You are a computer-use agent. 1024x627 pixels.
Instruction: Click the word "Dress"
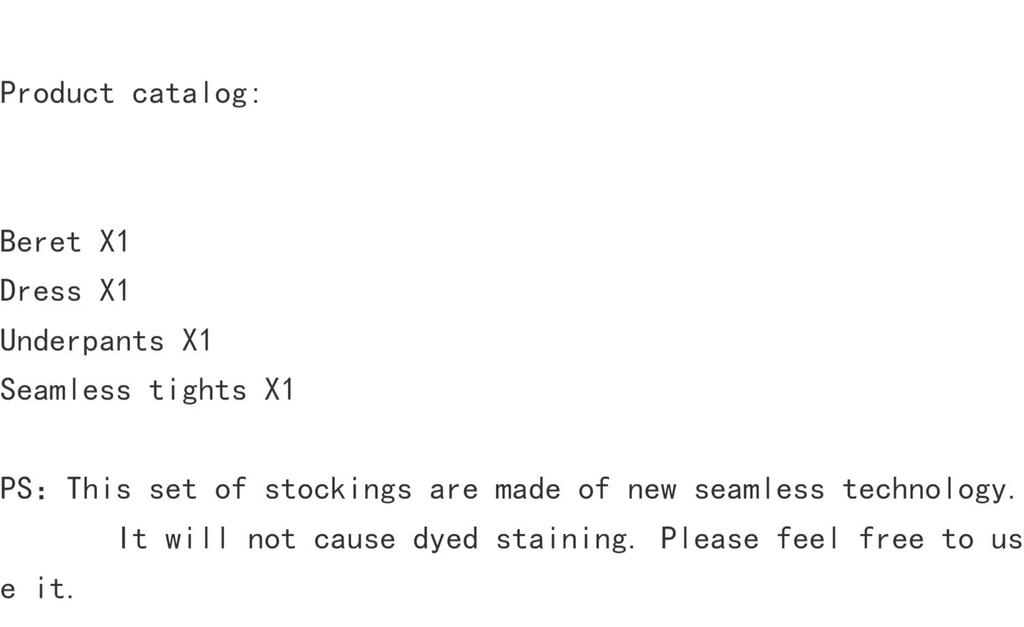tap(40, 291)
